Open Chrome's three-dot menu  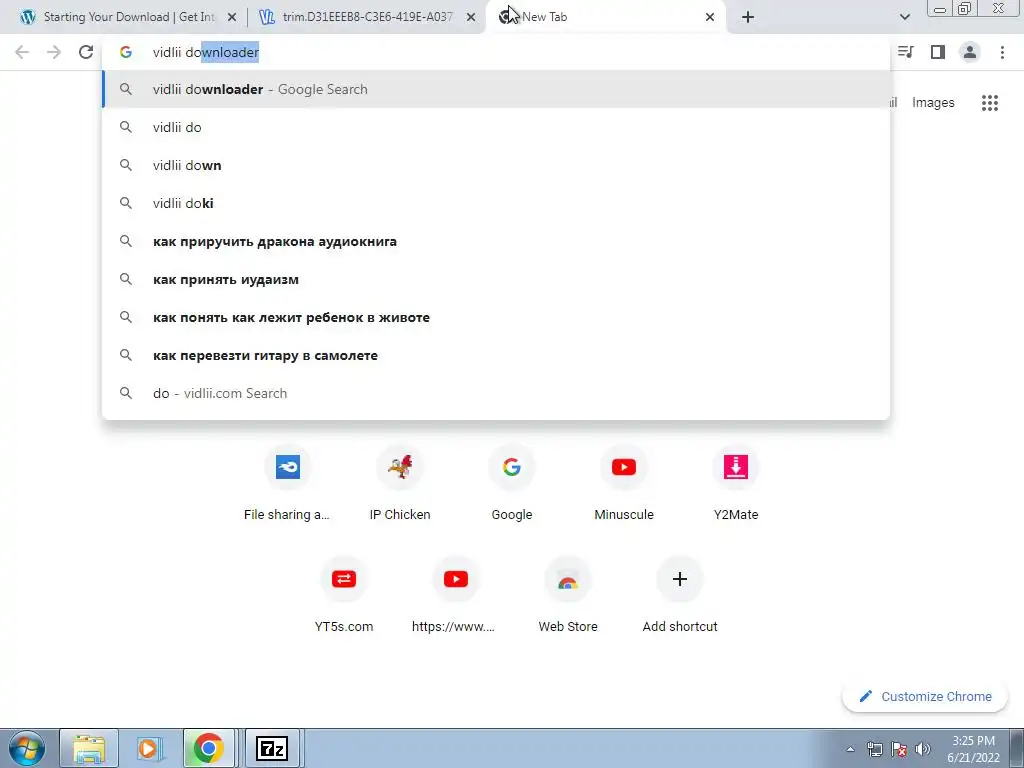pyautogui.click(x=1002, y=52)
